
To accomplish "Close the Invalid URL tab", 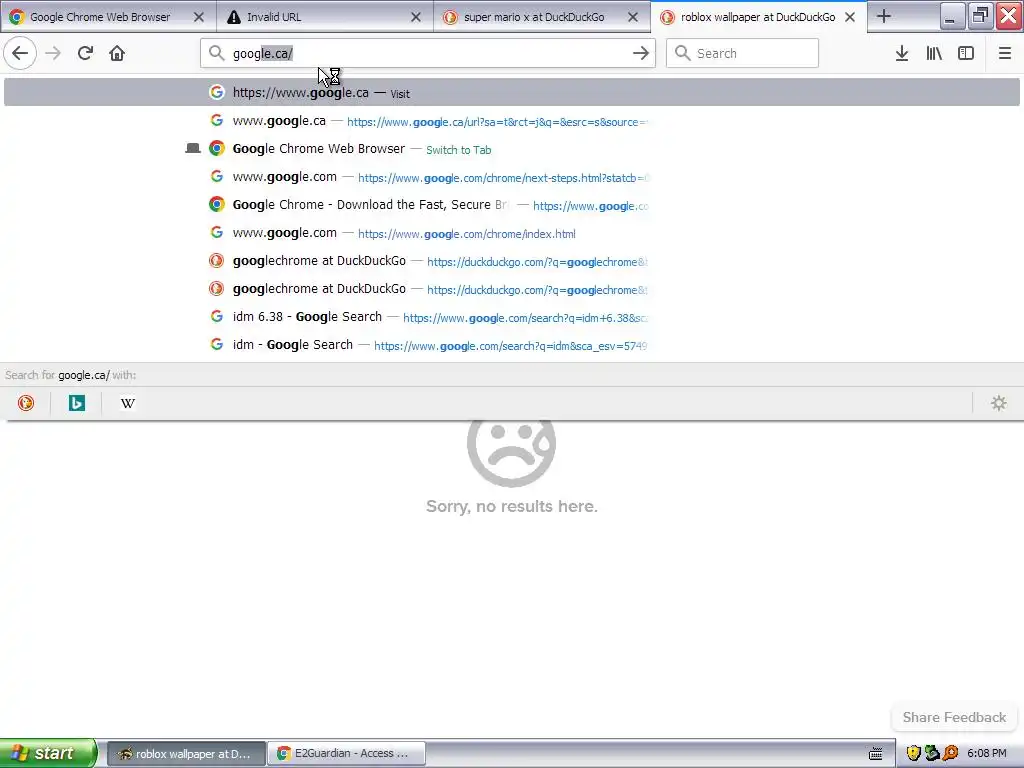I will coord(416,17).
